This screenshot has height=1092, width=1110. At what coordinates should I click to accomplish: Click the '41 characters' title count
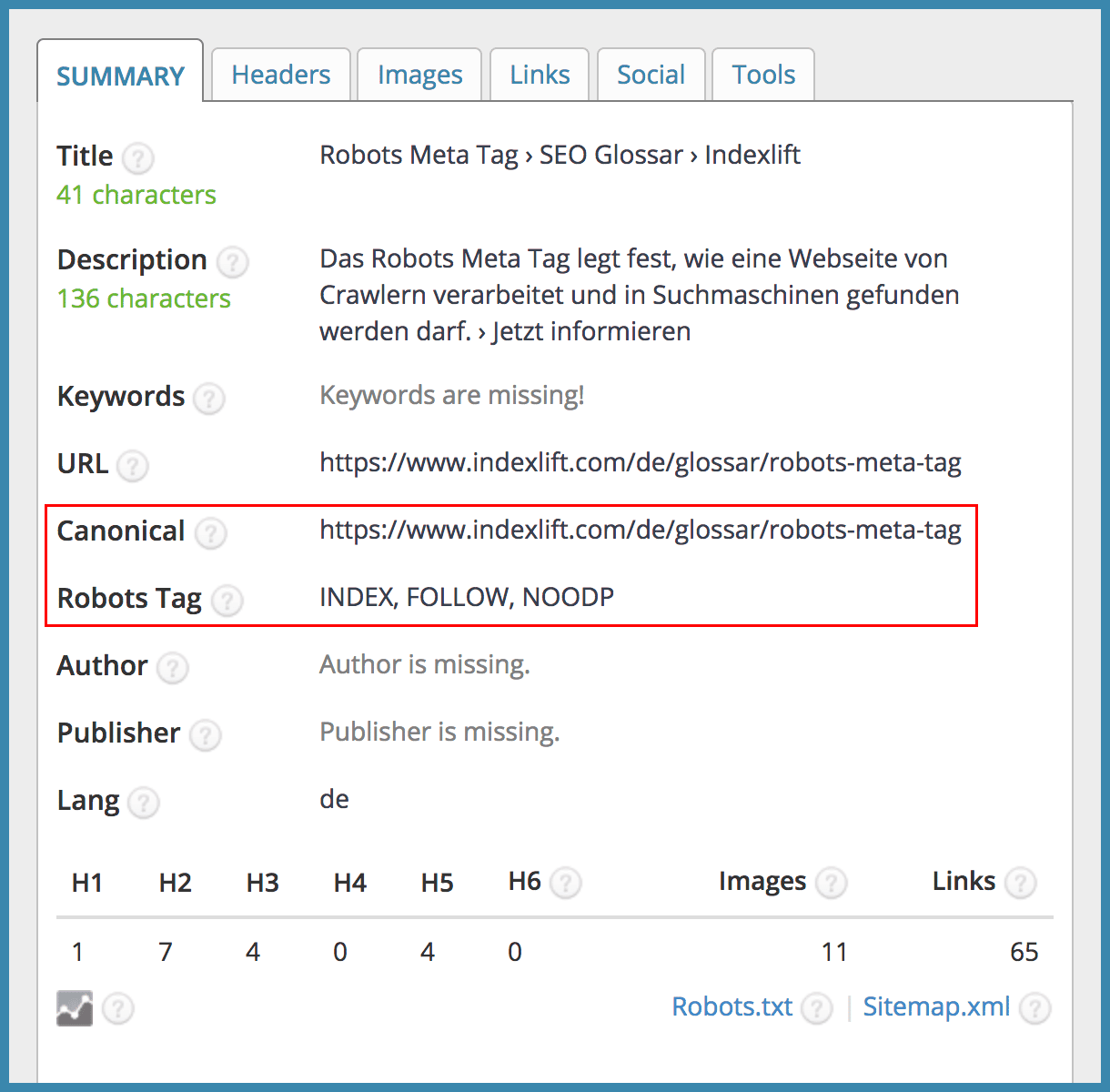[x=136, y=195]
